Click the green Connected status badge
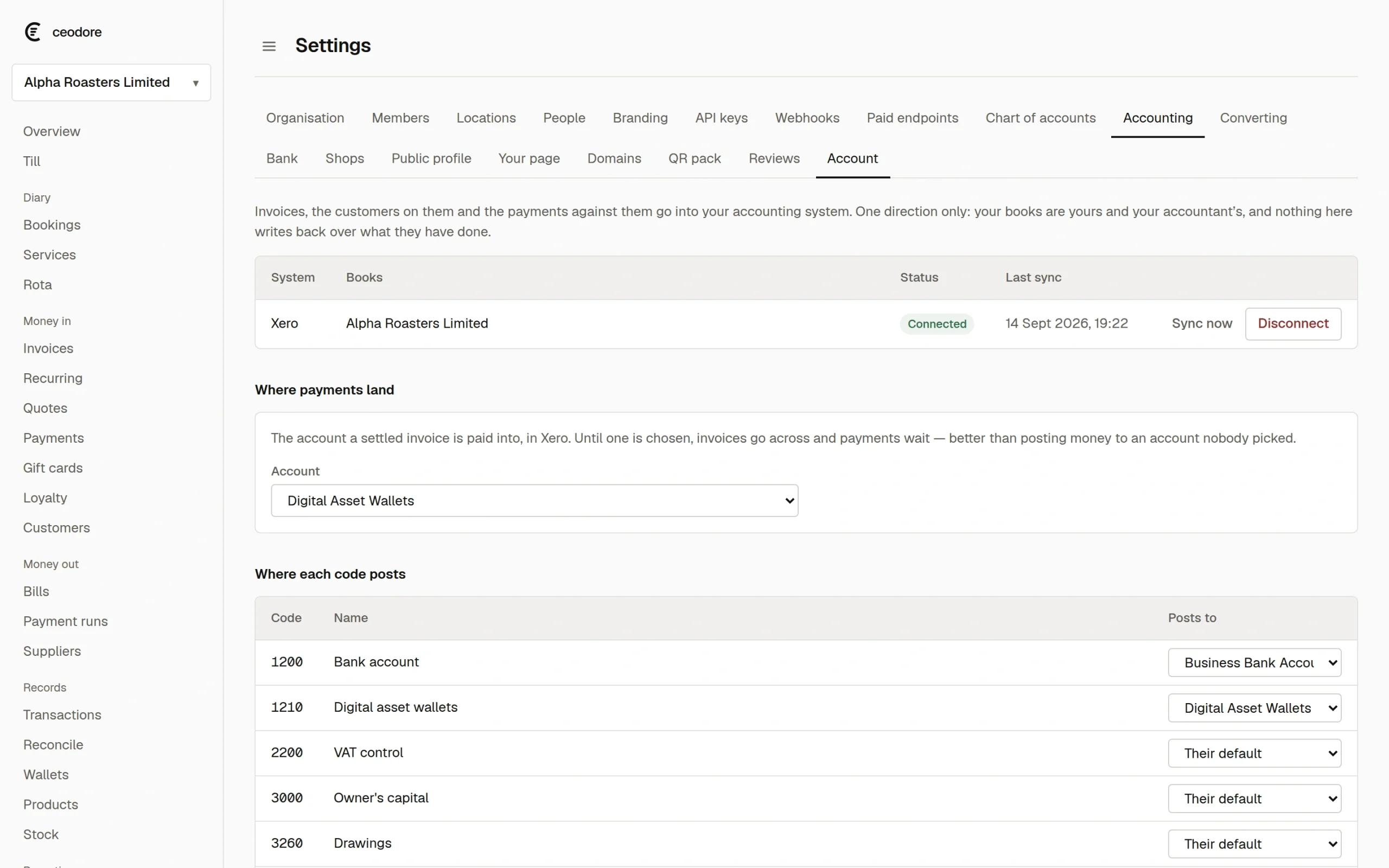 (x=936, y=324)
